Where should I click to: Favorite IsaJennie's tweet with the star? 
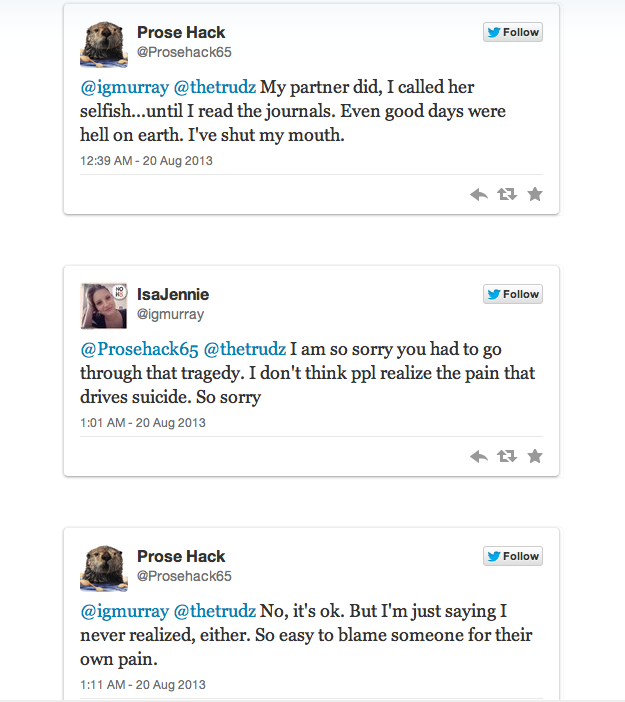coord(535,457)
